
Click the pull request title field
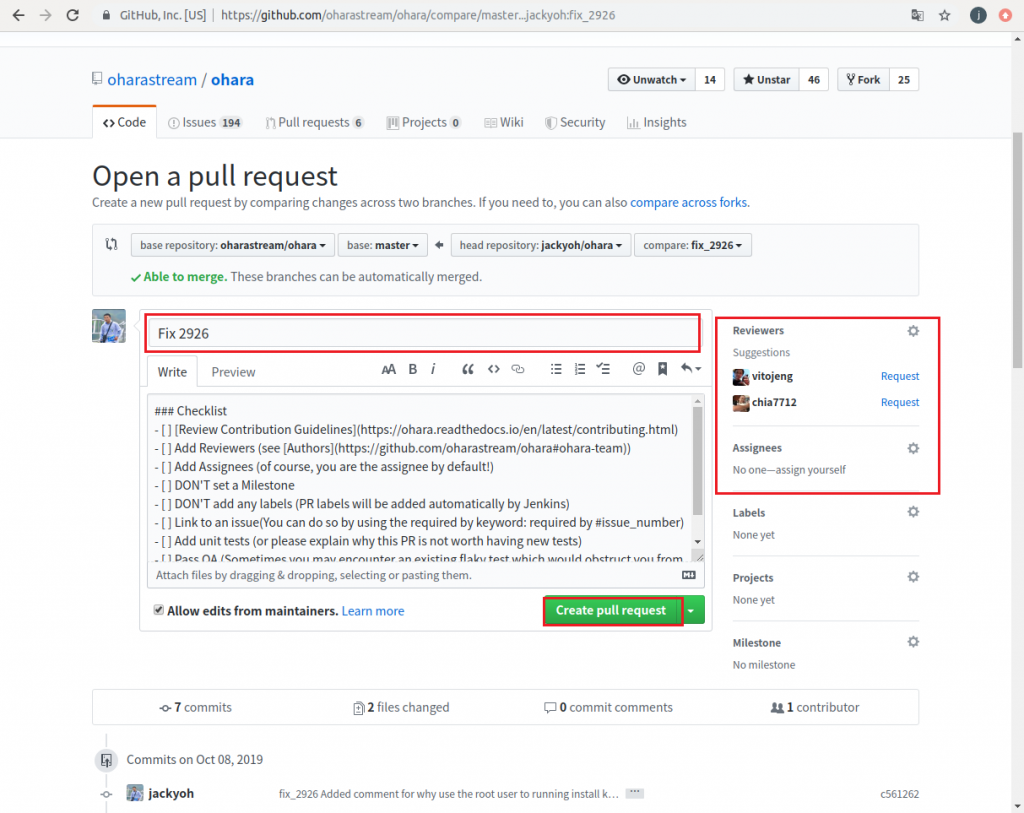(x=423, y=334)
